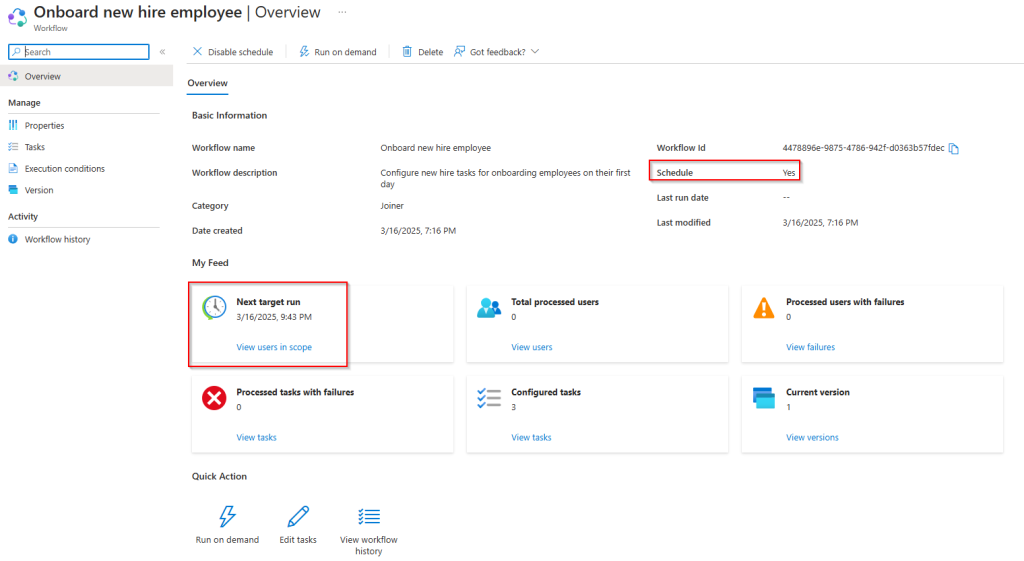Open Workflow history under Activity
This screenshot has height=561, width=1024.
click(57, 240)
